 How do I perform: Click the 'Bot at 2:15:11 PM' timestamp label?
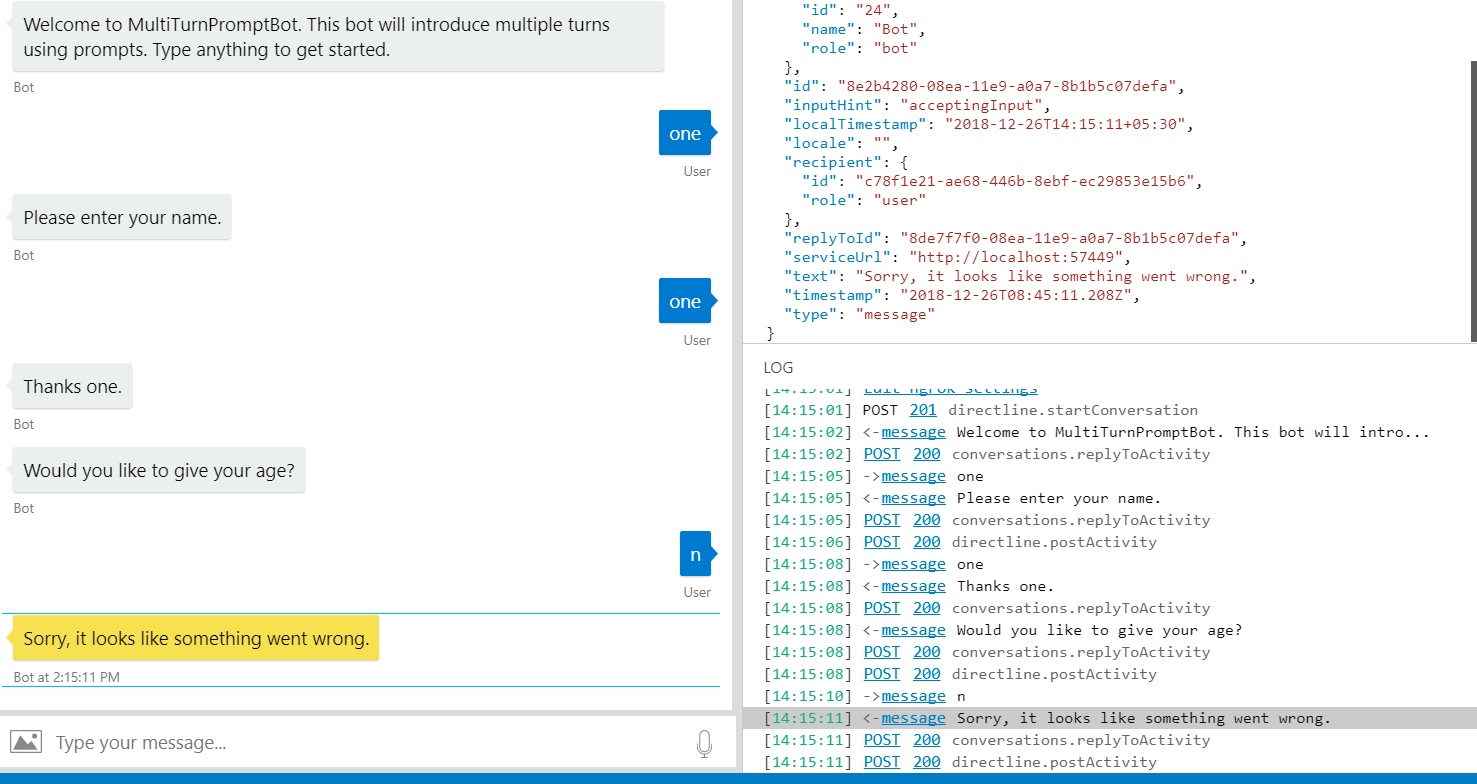point(69,677)
